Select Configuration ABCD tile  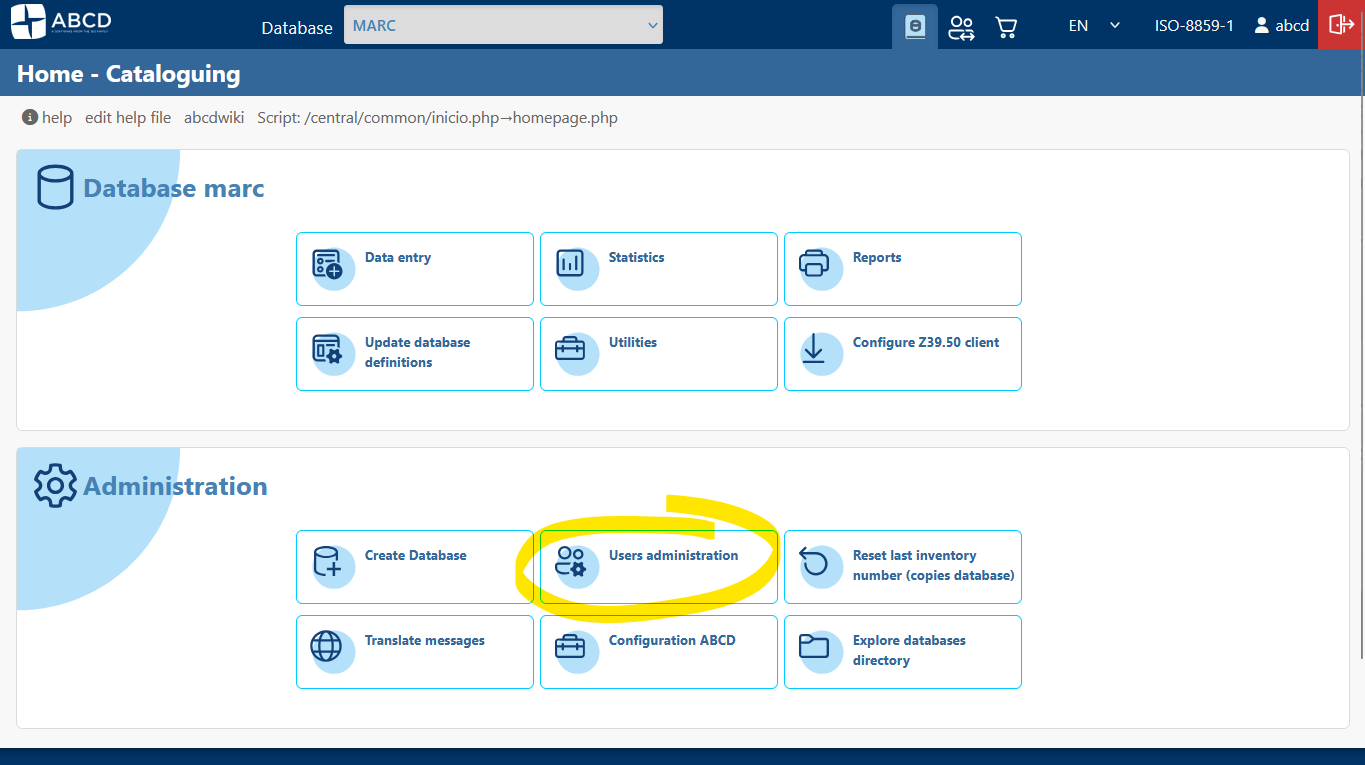click(658, 651)
